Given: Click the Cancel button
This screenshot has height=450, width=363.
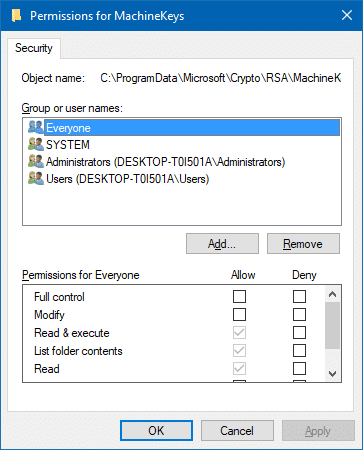Looking at the screenshot, I should 237,431.
